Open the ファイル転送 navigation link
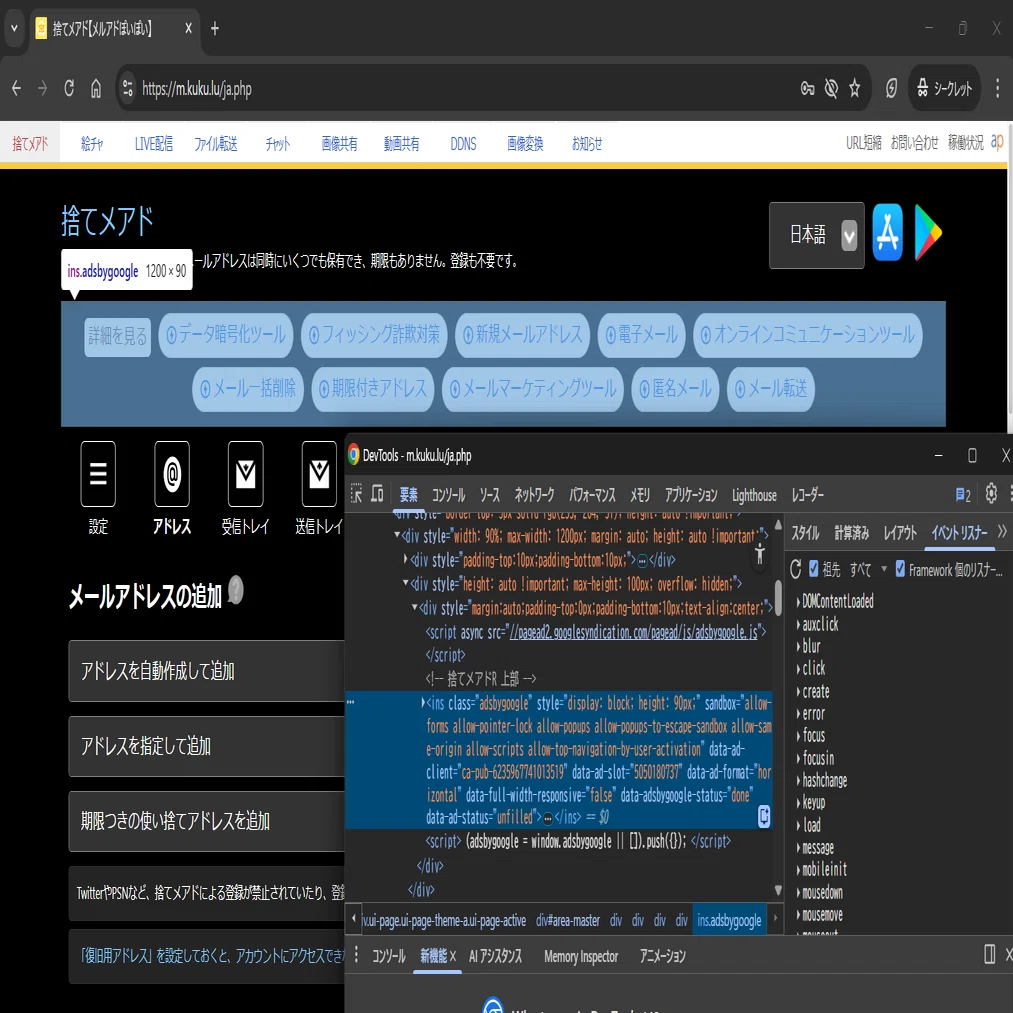Screen dimensions: 1013x1013 click(216, 143)
